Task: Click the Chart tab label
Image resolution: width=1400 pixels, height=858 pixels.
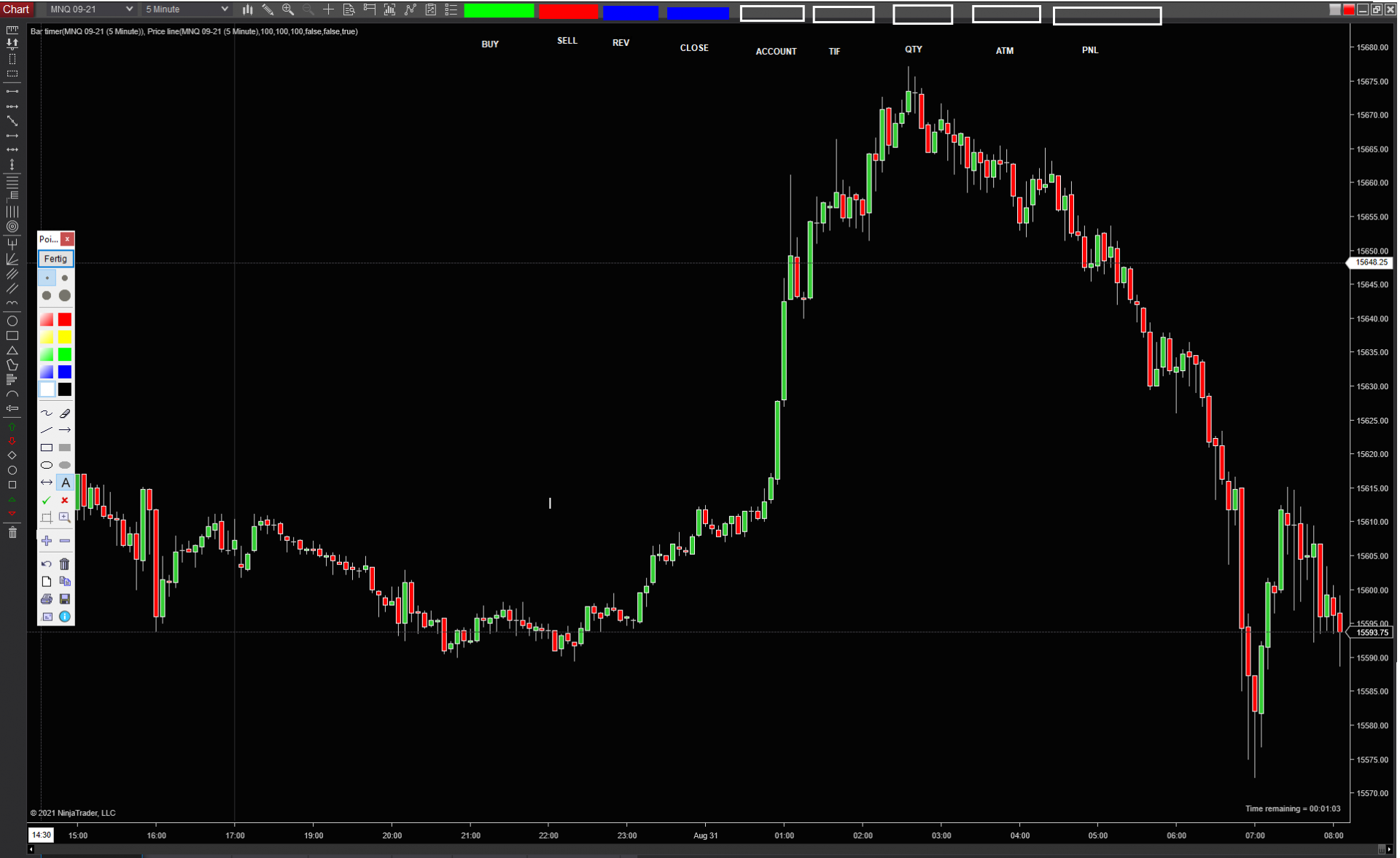Action: click(x=16, y=9)
